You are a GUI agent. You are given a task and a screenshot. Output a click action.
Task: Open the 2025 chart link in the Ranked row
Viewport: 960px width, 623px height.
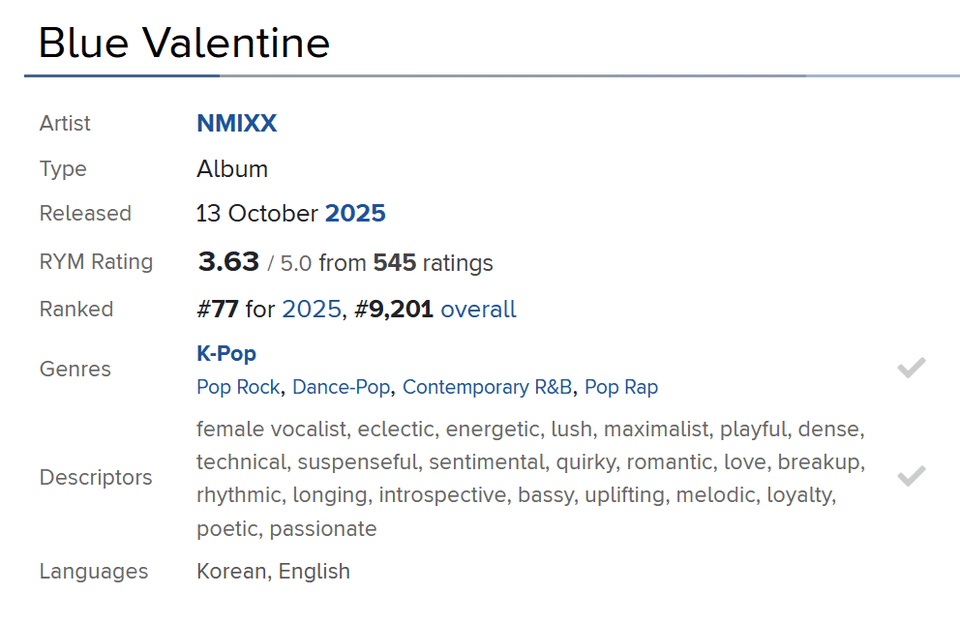[311, 310]
